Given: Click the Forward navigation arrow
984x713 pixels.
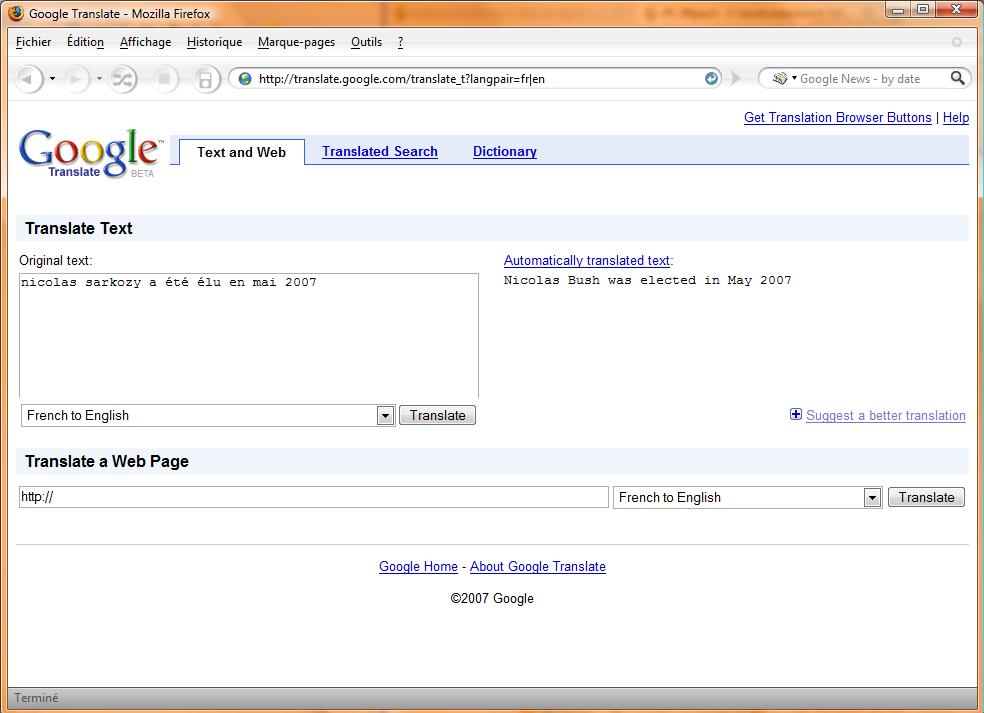Looking at the screenshot, I should point(75,79).
